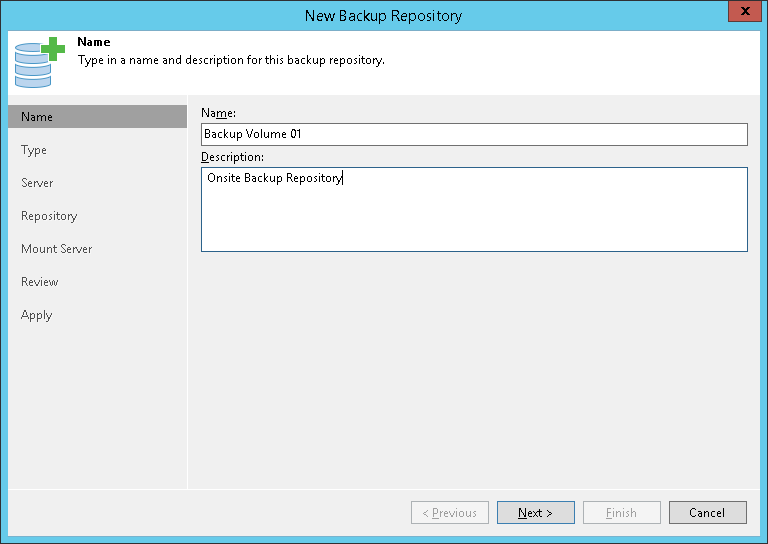Click the New Backup Repository title bar

[x=384, y=15]
